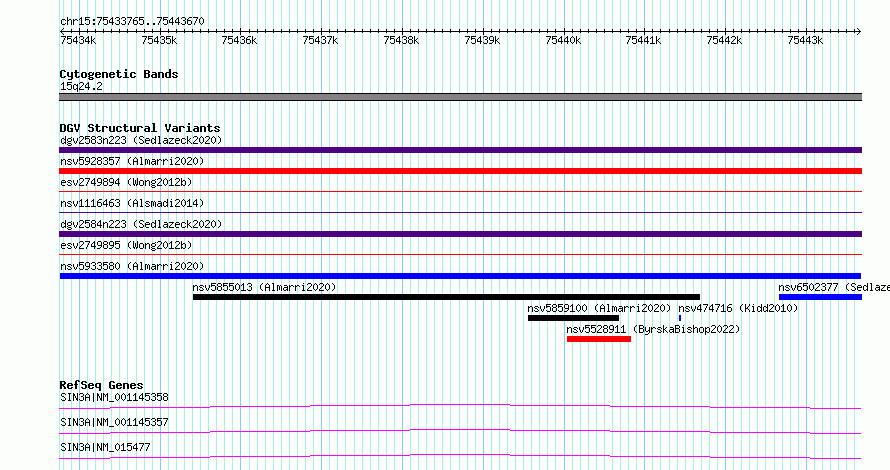Image resolution: width=890 pixels, height=470 pixels.
Task: Click the 75443k ruler tick label
Action: tap(805, 40)
